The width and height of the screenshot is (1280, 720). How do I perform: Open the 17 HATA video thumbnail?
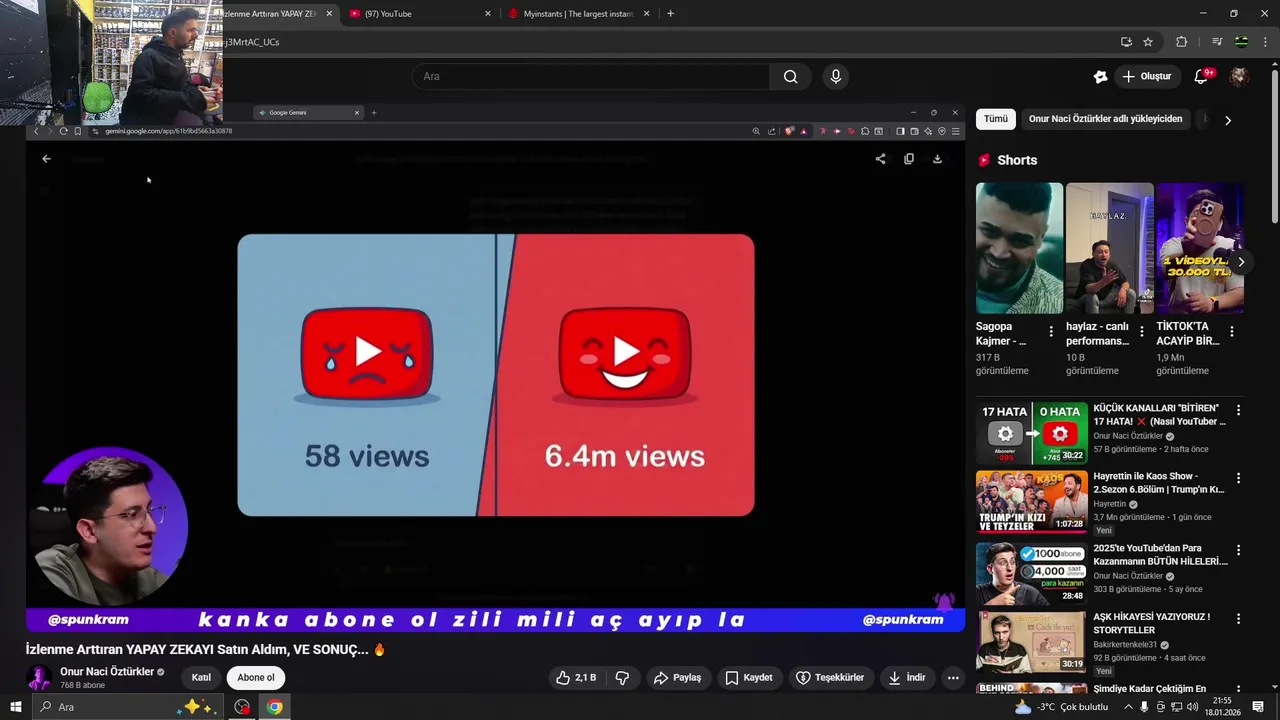pyautogui.click(x=1031, y=432)
